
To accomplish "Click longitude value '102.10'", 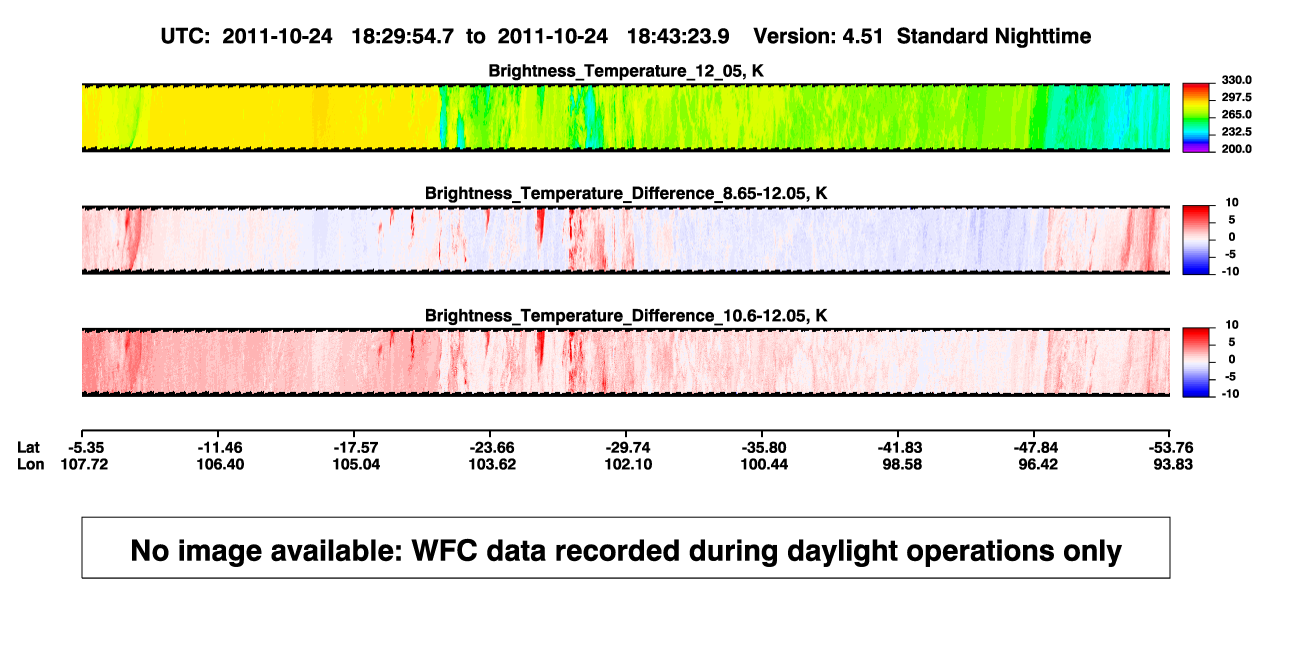I will (x=631, y=464).
